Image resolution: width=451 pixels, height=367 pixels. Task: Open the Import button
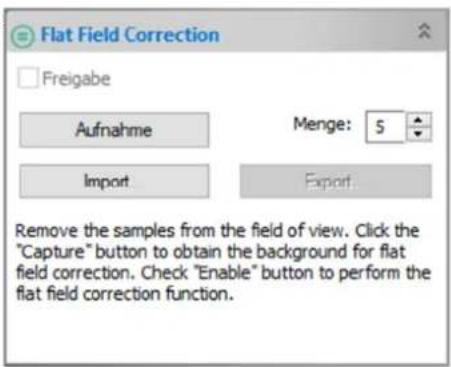click(114, 181)
